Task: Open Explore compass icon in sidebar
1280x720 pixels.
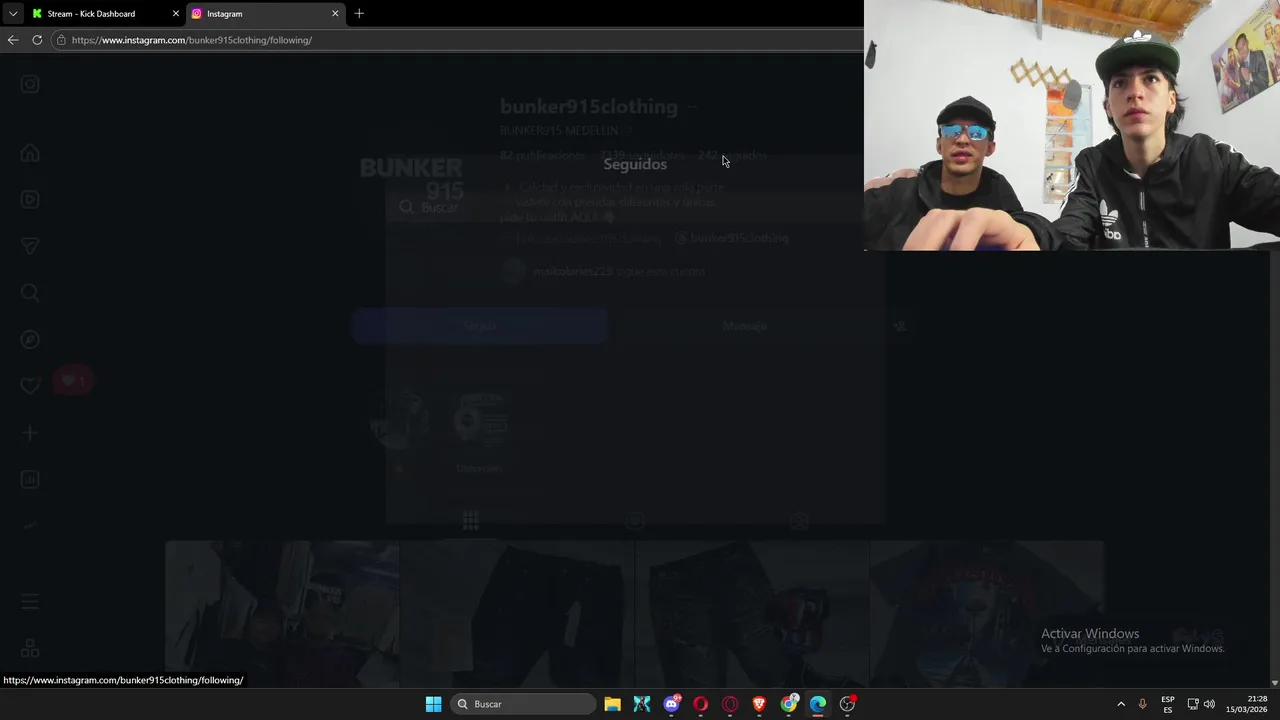Action: [x=30, y=340]
